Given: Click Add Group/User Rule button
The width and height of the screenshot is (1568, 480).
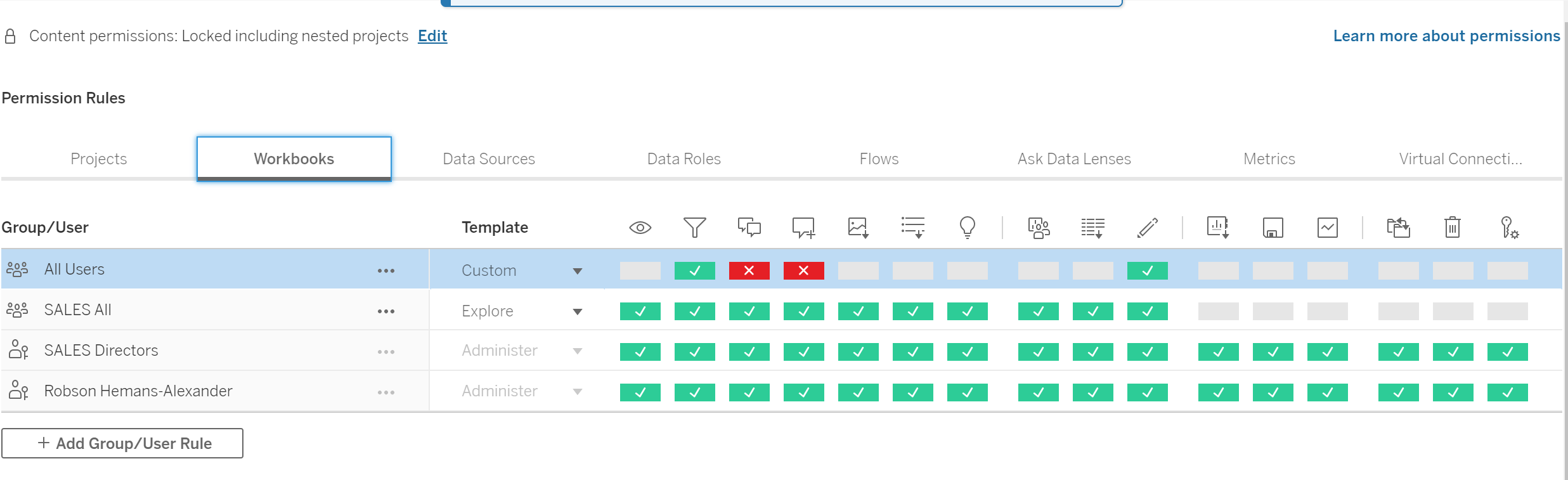Looking at the screenshot, I should coord(122,443).
